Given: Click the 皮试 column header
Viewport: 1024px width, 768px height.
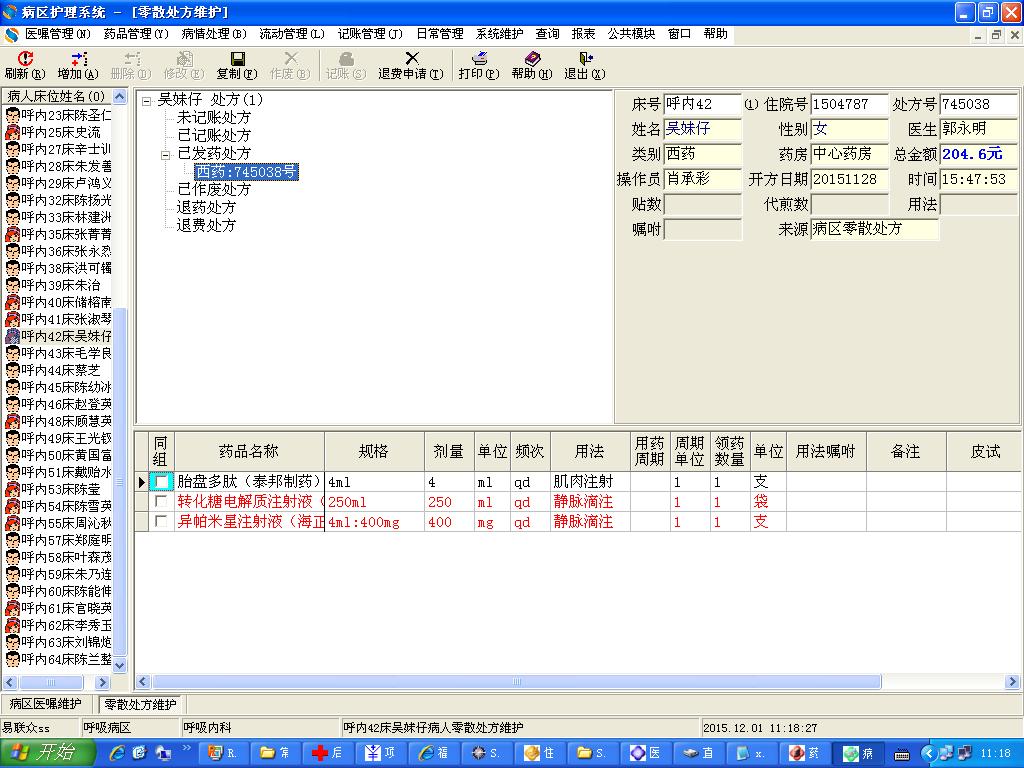Looking at the screenshot, I should click(985, 451).
